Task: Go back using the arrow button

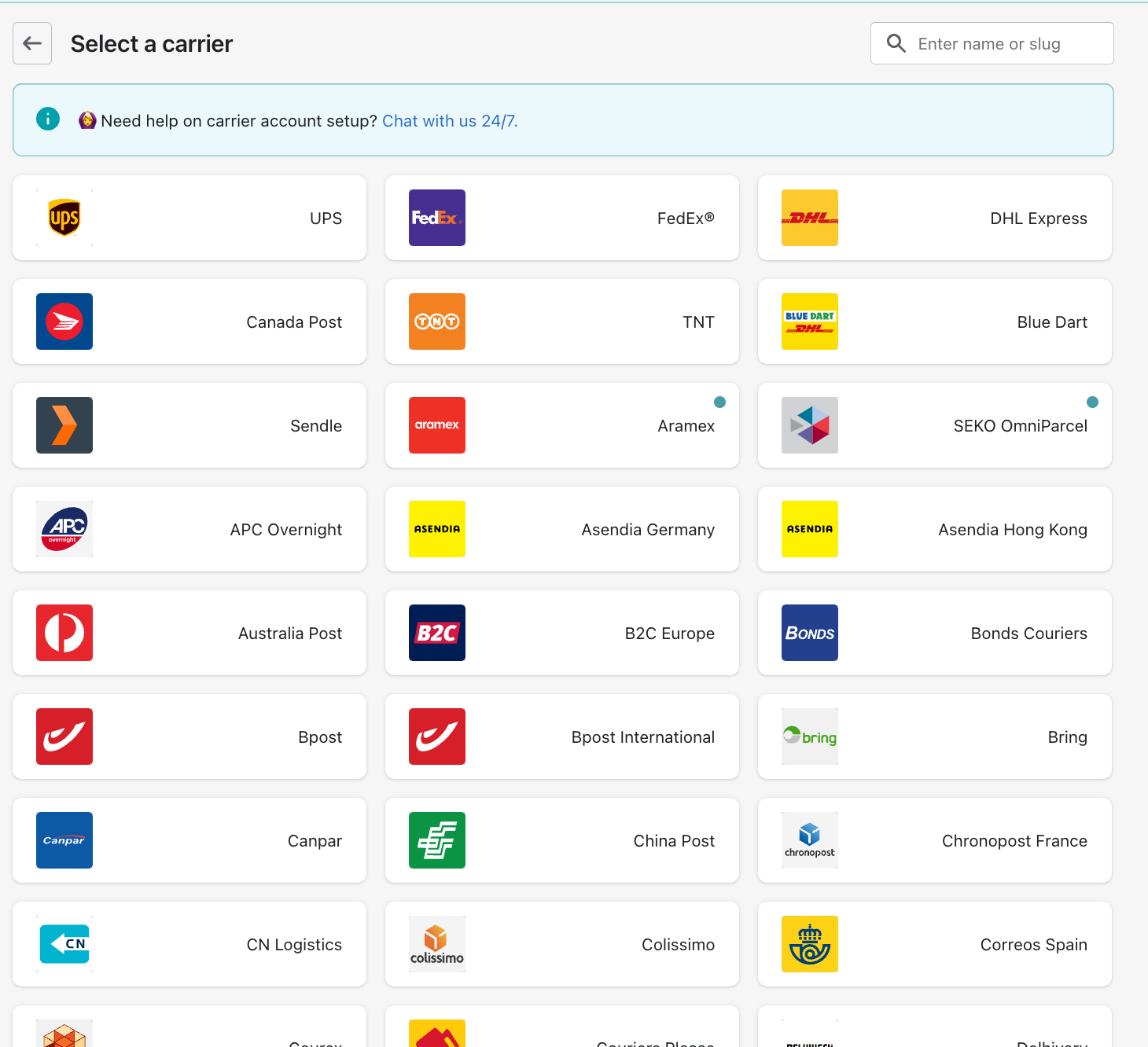Action: [x=32, y=43]
